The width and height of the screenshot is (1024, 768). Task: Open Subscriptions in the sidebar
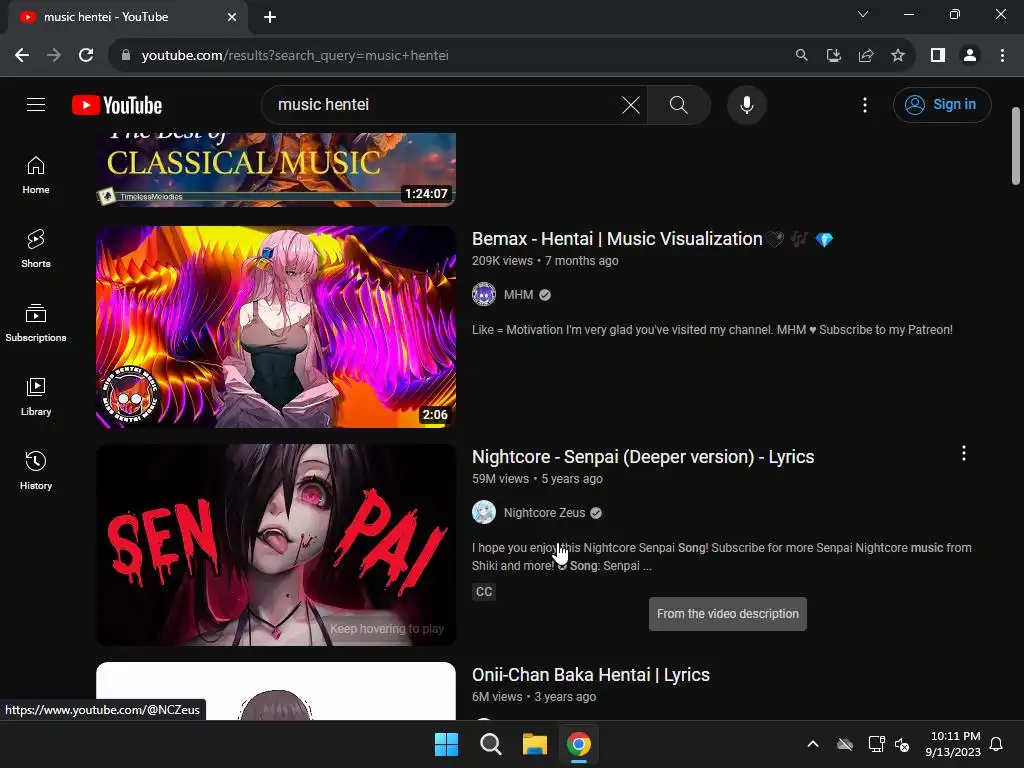(x=36, y=323)
